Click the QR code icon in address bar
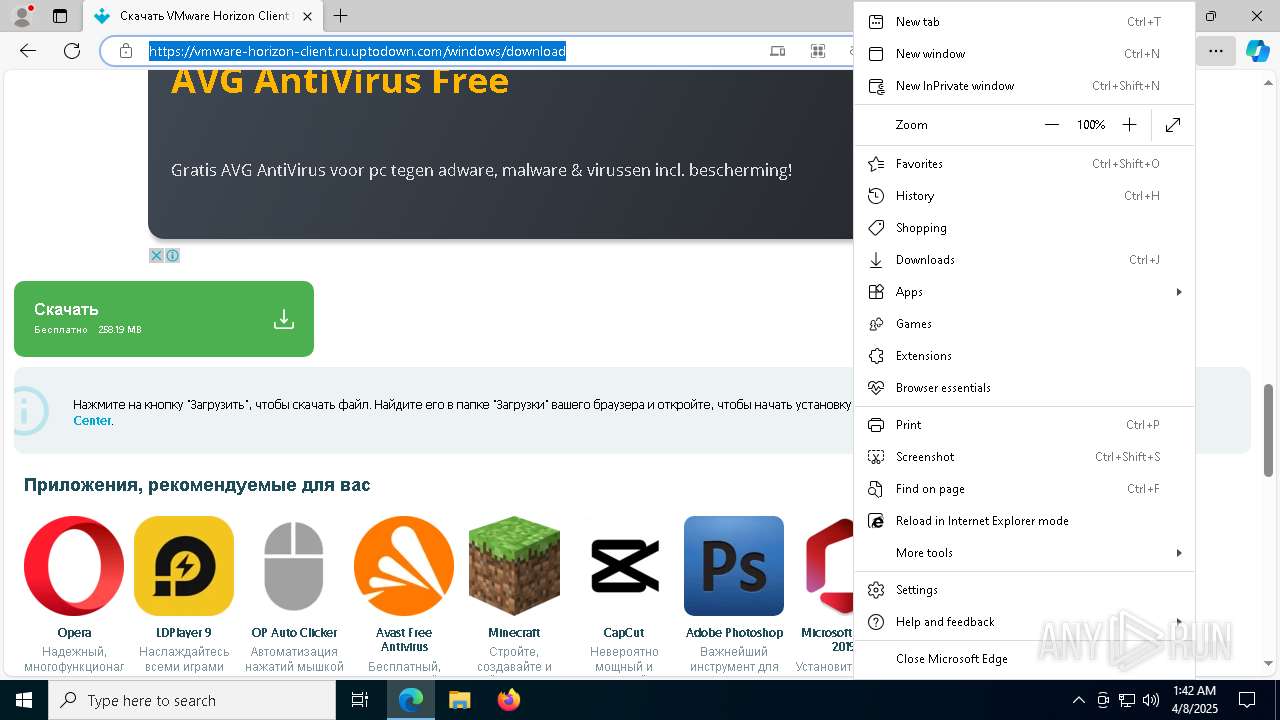The image size is (1280, 720). coord(818,51)
